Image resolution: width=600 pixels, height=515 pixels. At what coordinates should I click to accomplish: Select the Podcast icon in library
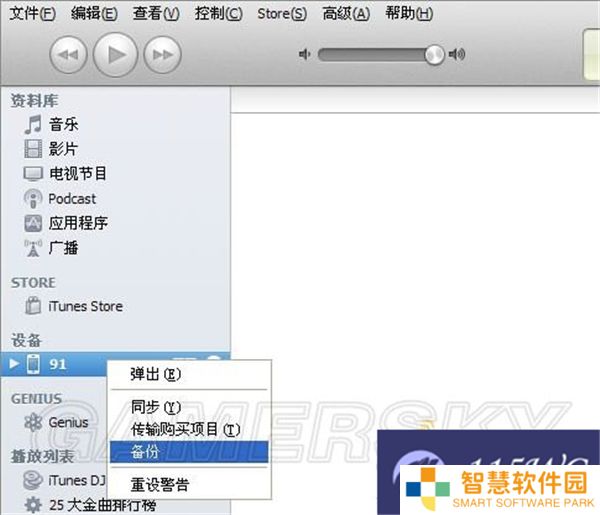click(x=33, y=199)
